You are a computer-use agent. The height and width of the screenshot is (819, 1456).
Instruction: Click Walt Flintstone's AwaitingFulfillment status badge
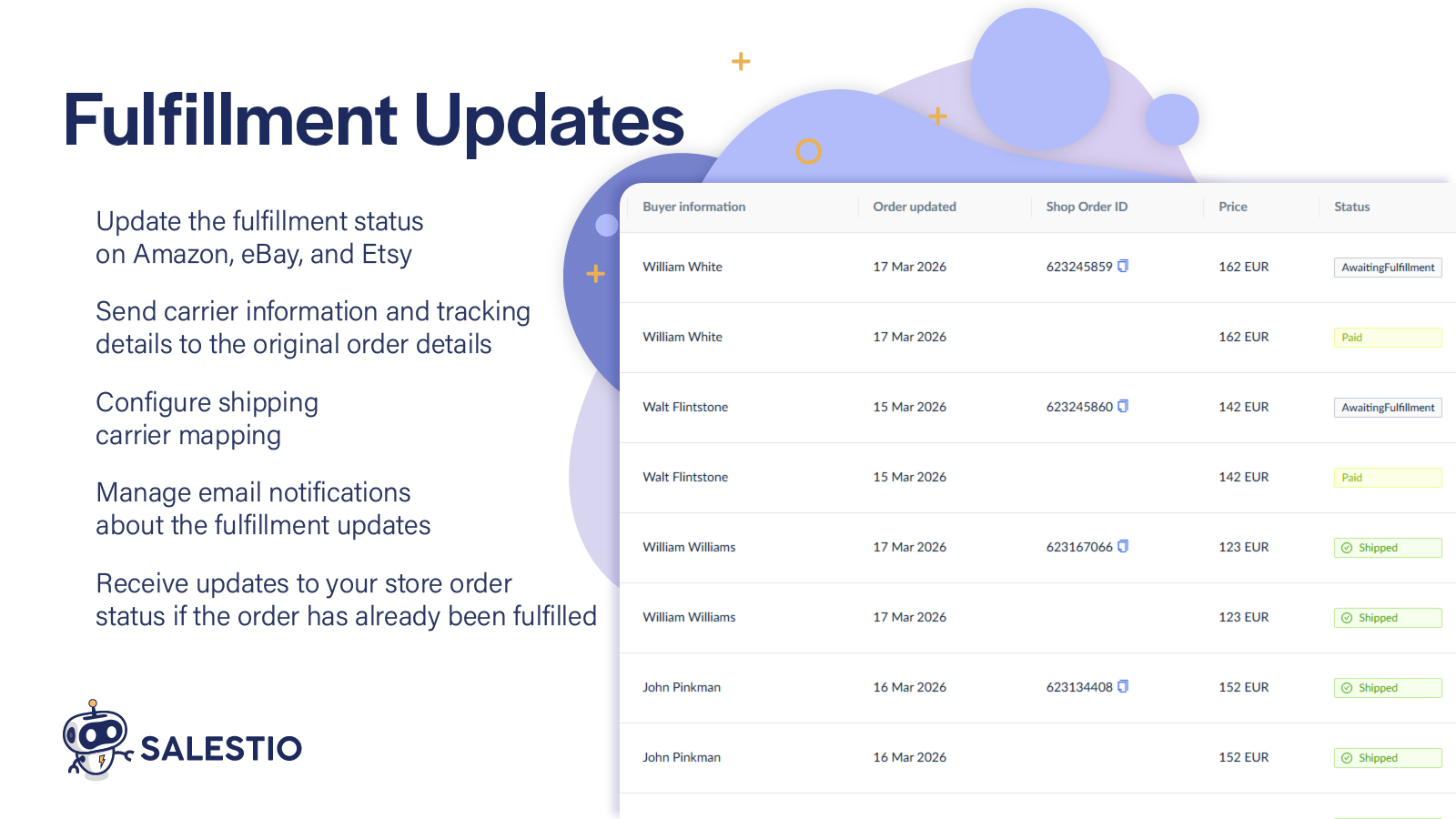[x=1387, y=408]
